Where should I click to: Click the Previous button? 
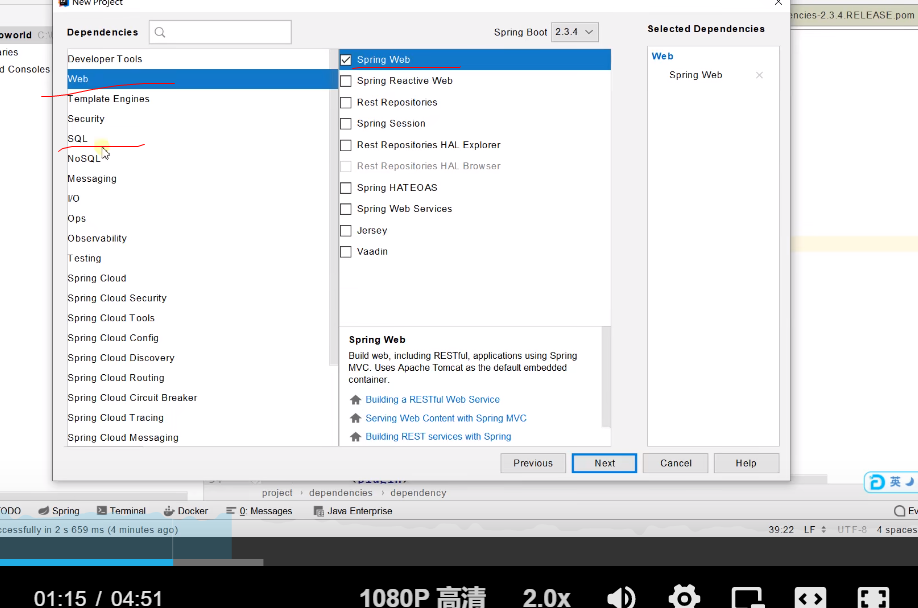pos(533,463)
